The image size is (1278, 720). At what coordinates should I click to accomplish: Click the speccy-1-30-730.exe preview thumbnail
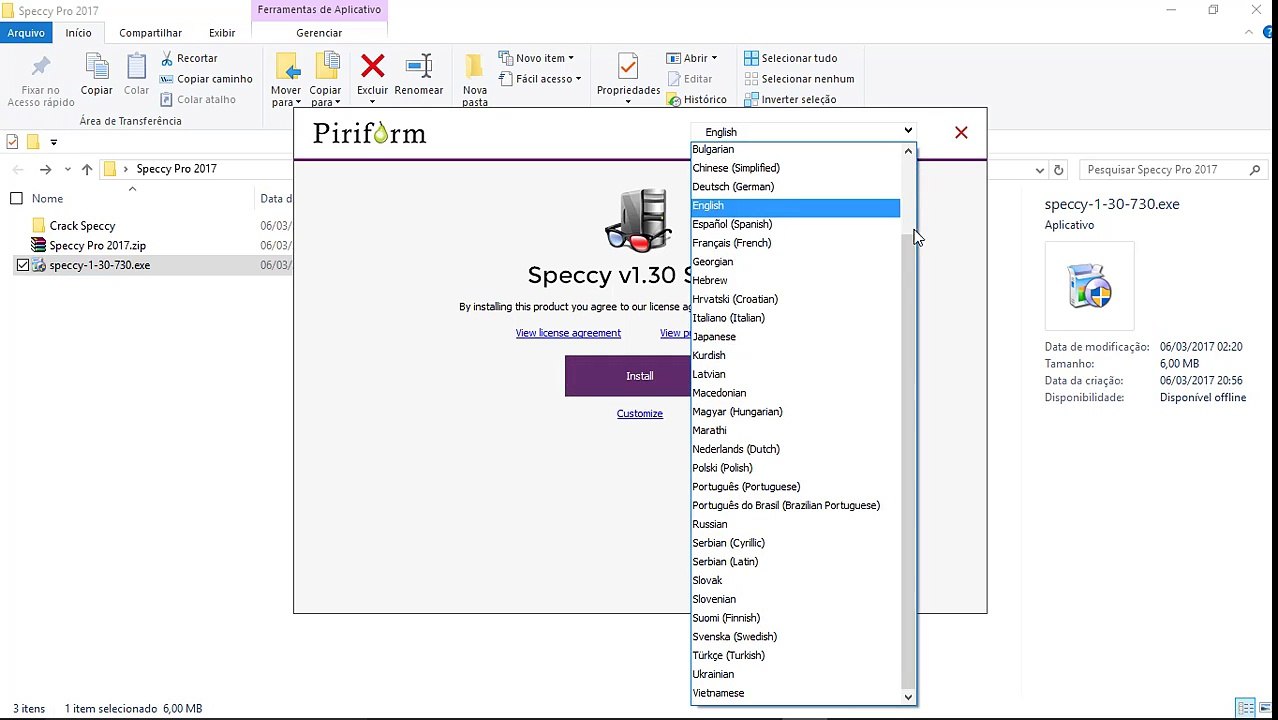(x=1089, y=285)
